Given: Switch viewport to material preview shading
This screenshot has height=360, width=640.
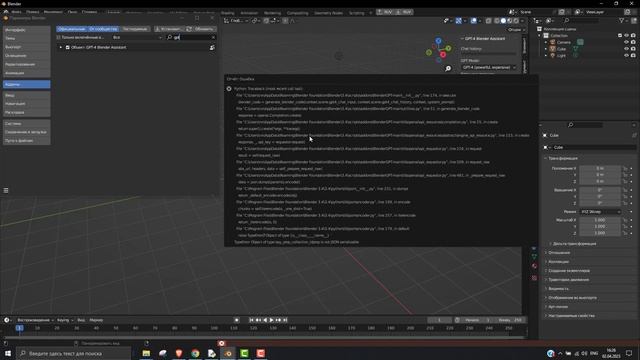Looking at the screenshot, I should [x=510, y=20].
